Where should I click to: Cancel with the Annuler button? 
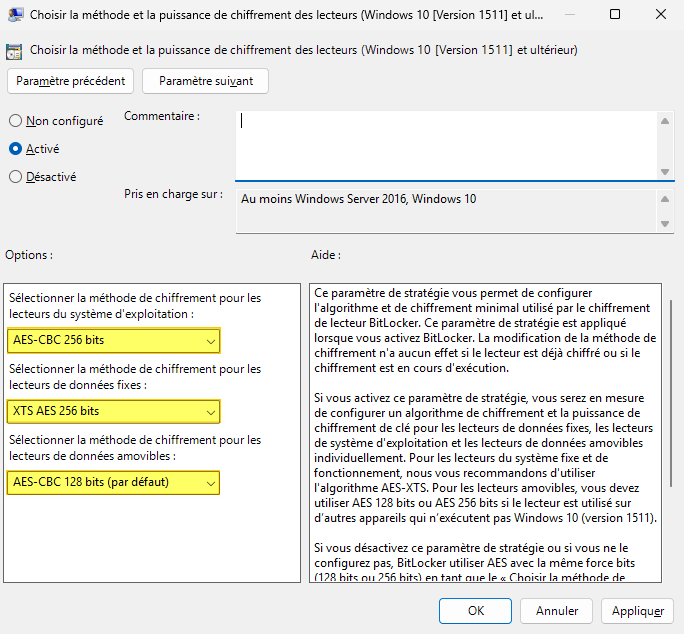point(557,611)
